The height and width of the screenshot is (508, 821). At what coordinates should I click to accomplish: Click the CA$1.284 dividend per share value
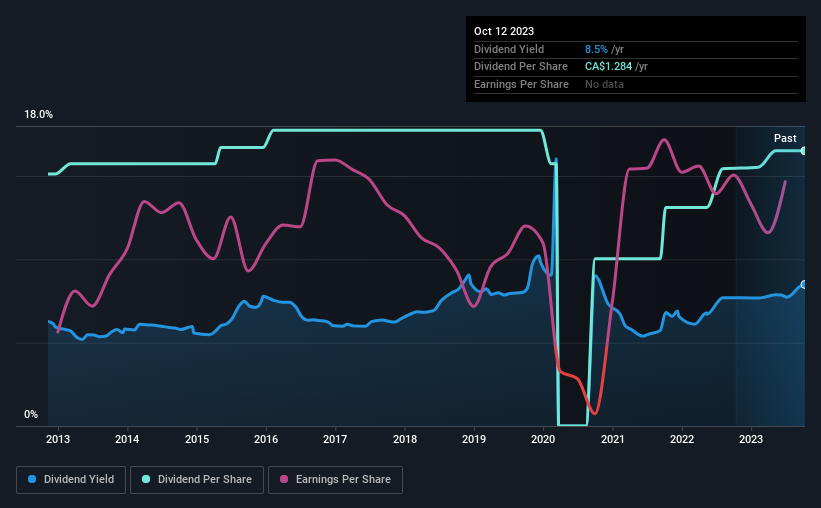tap(608, 67)
